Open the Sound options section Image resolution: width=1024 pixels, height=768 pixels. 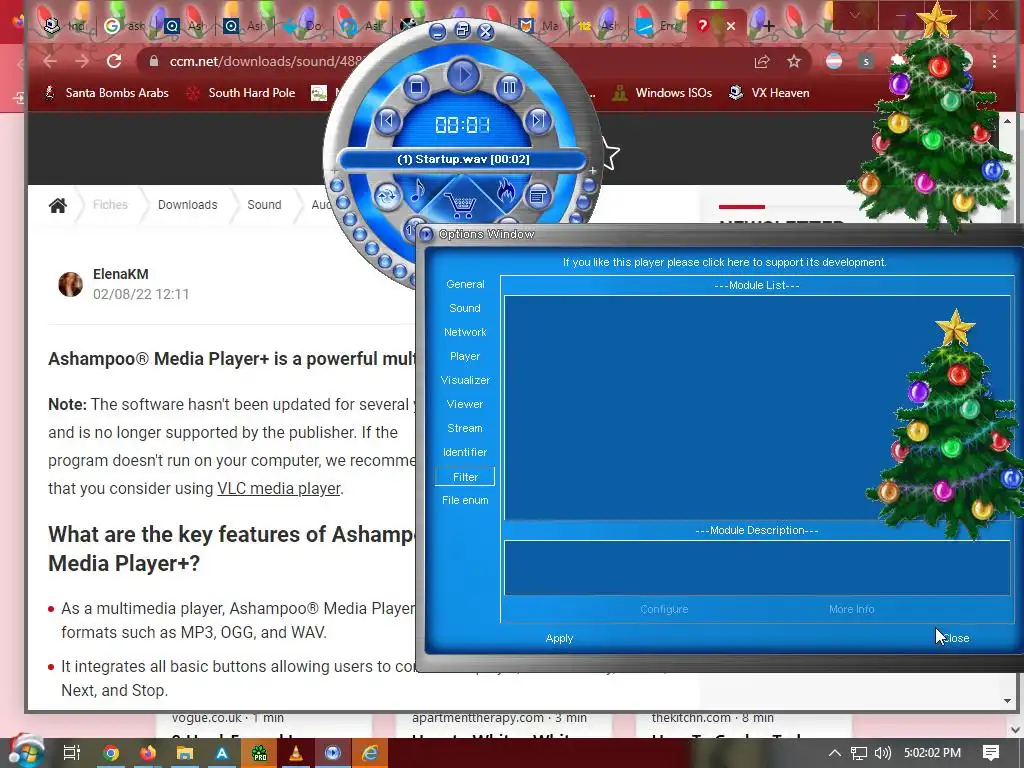coord(465,308)
